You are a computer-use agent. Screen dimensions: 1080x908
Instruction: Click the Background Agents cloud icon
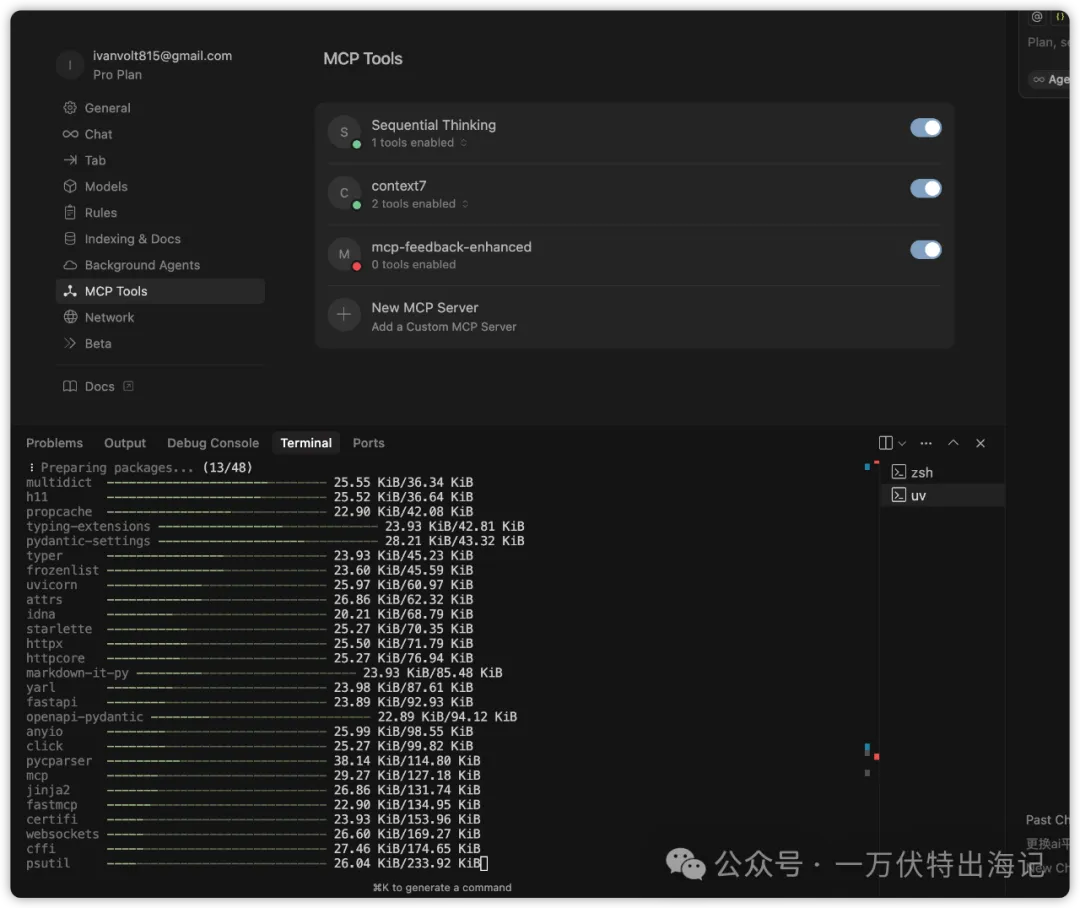click(70, 265)
